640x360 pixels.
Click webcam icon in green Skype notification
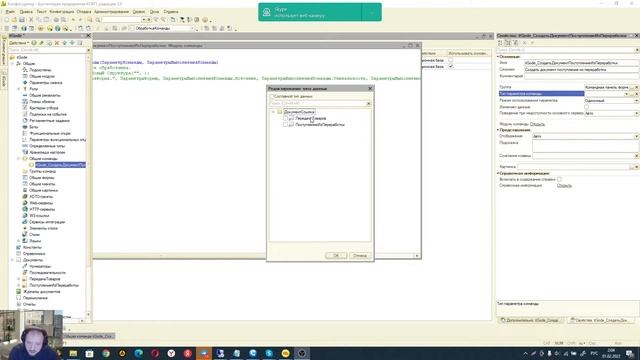267,12
